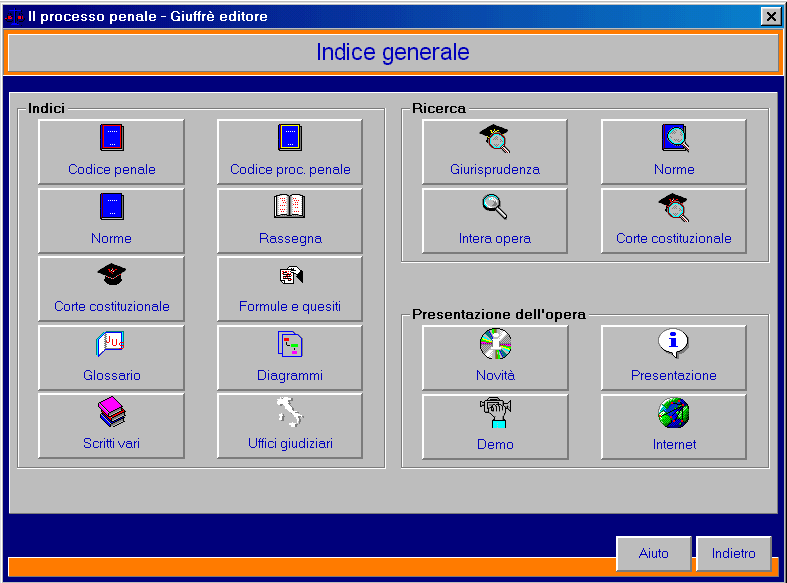Screen dimensions: 787x583
Task: Open the Internet globe icon
Action: tap(674, 426)
